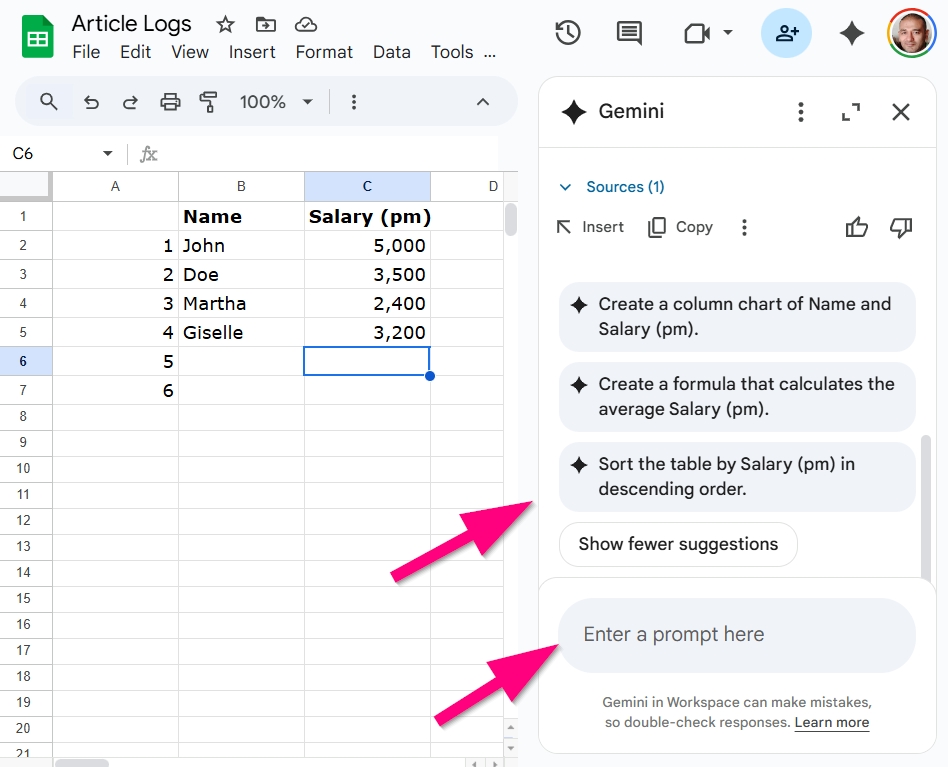
Task: Redo the last action
Action: pos(130,102)
